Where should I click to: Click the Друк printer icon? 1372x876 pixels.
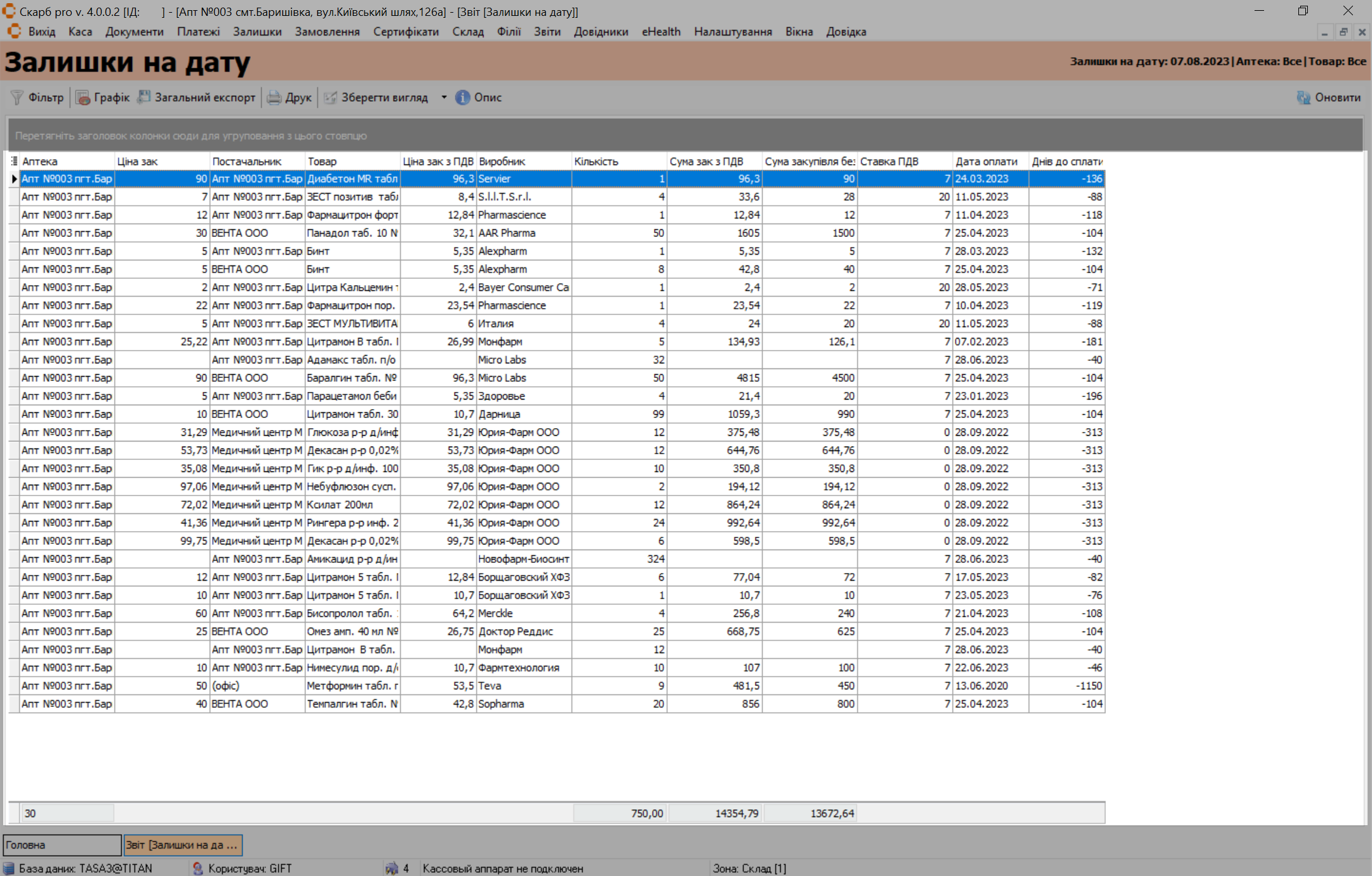274,97
